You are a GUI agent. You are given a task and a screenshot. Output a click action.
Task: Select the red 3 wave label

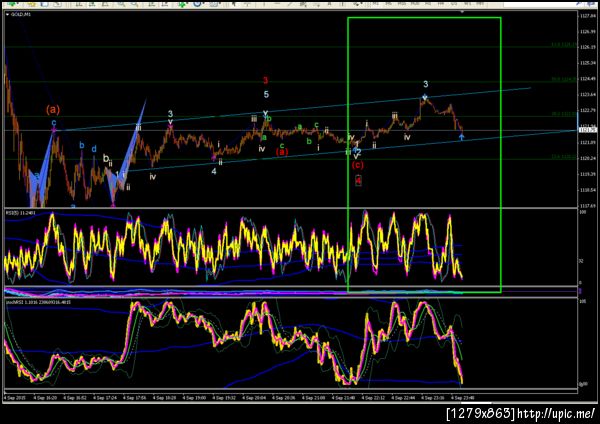tap(266, 80)
